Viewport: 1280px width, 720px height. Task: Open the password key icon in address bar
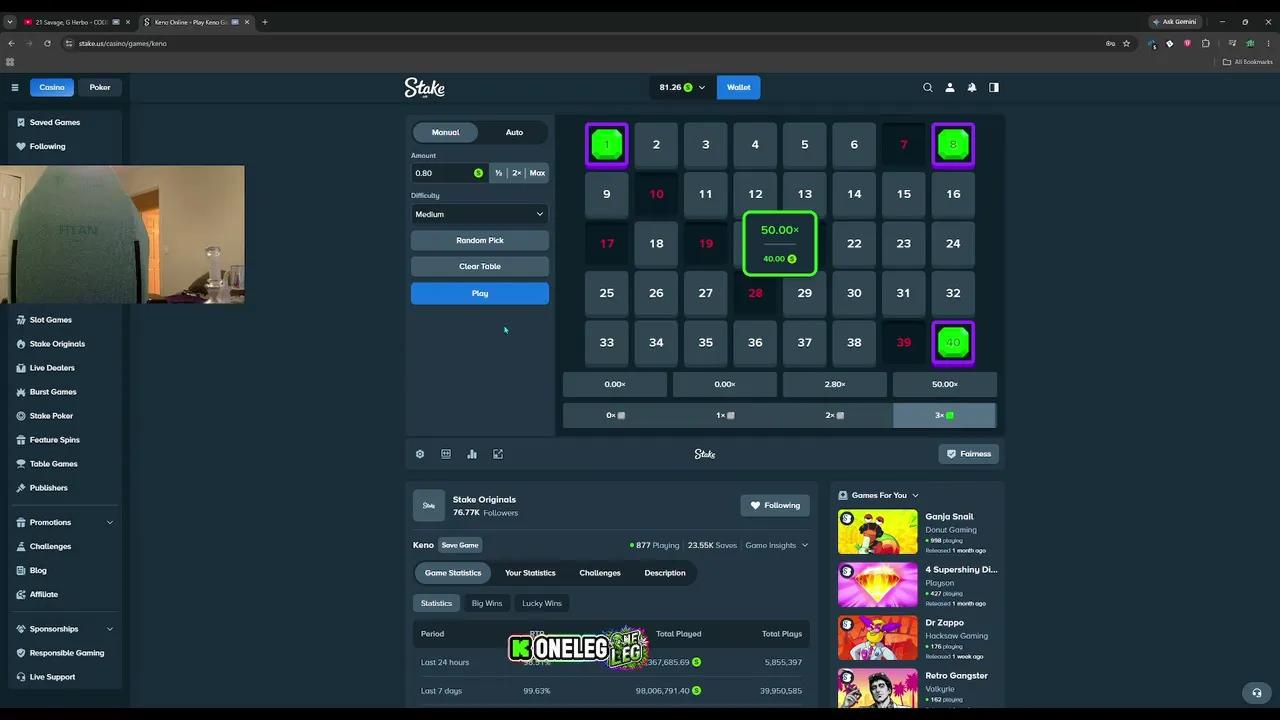click(1110, 43)
